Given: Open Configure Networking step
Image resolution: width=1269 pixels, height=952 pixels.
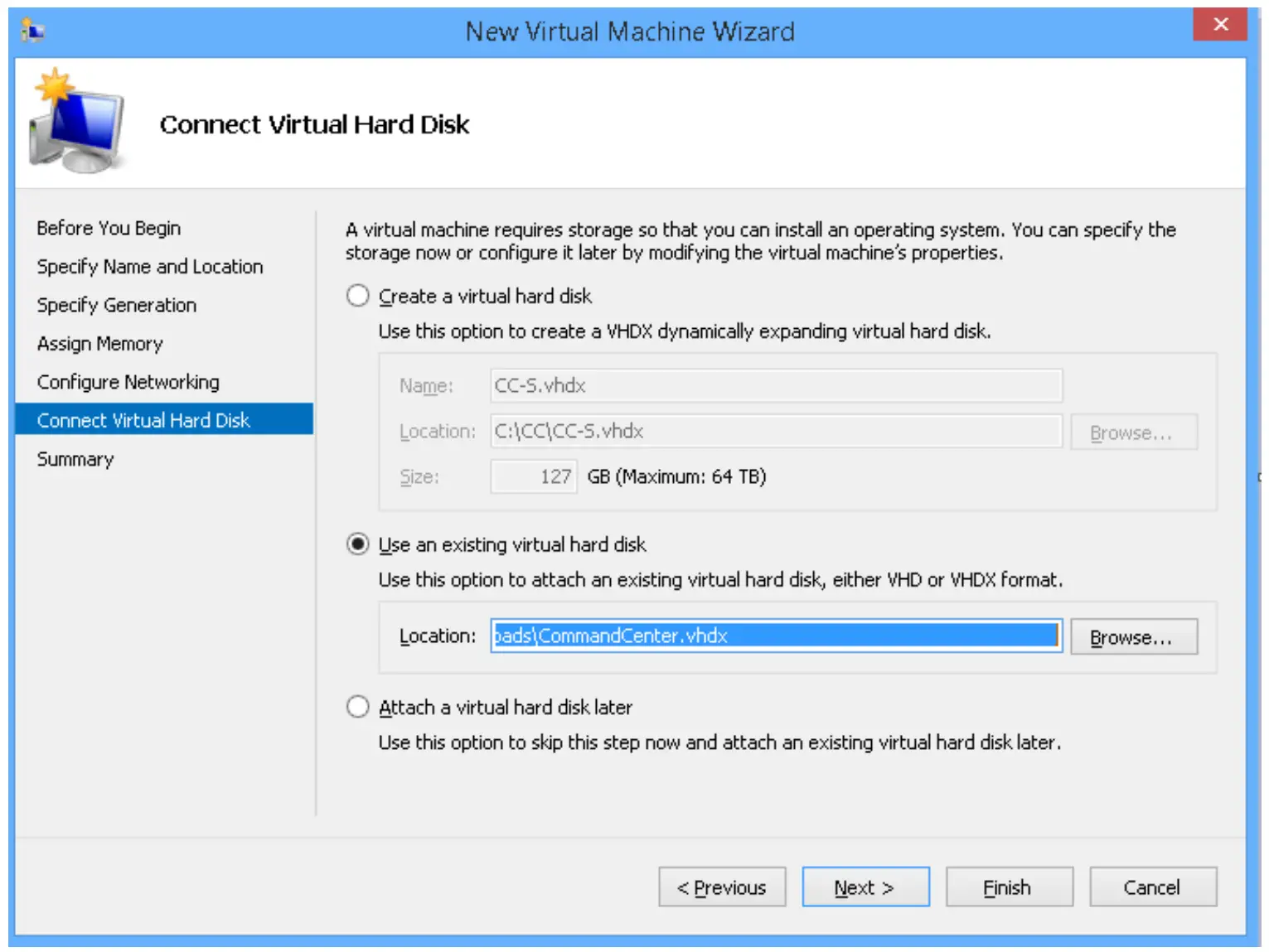Looking at the screenshot, I should (128, 382).
